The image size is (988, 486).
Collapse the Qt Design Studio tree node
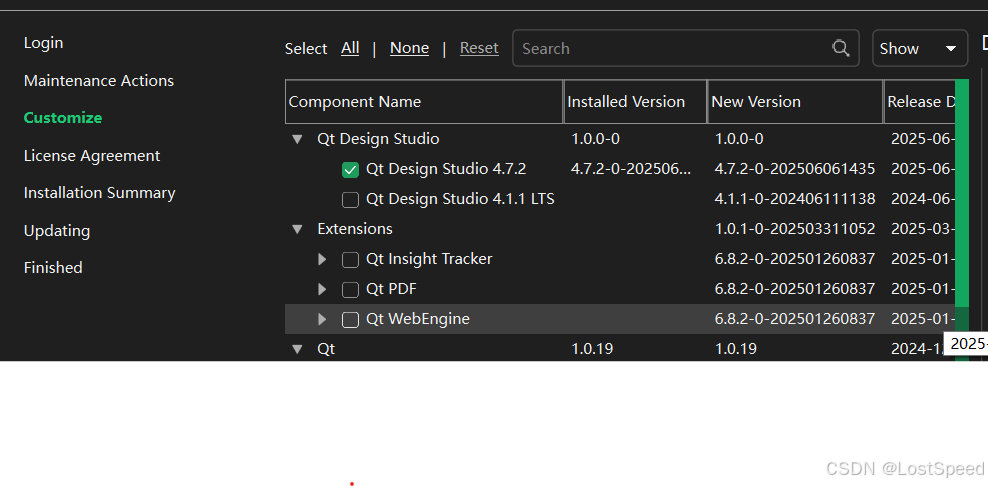pos(297,139)
